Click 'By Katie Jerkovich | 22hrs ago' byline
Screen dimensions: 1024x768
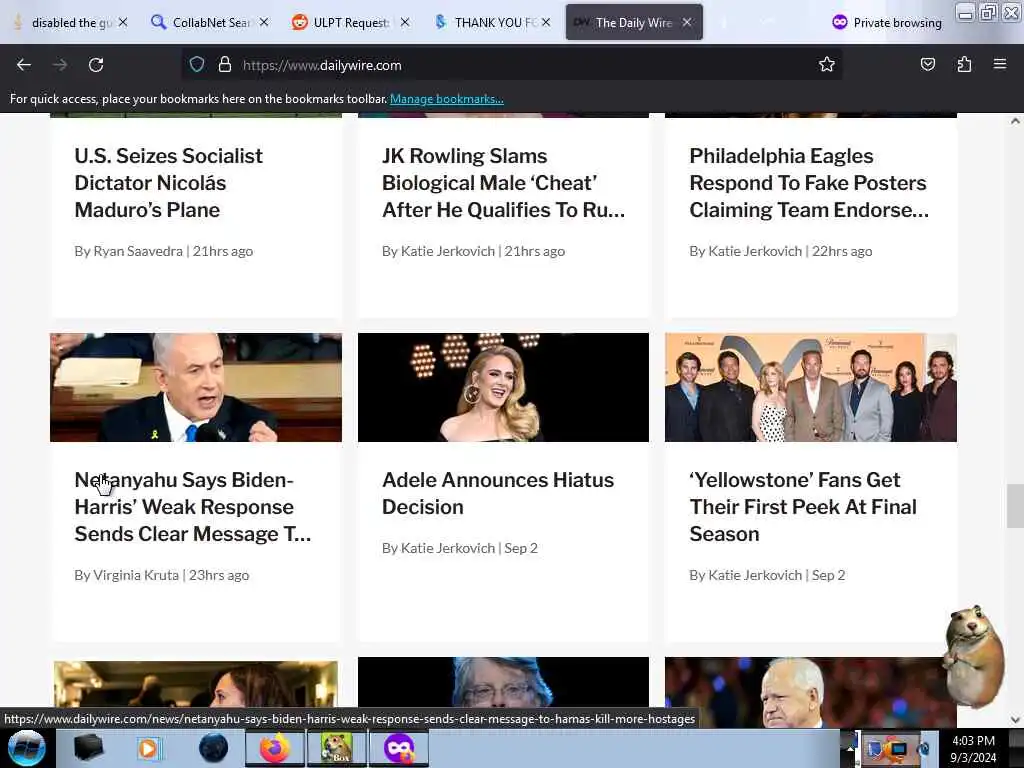[780, 251]
